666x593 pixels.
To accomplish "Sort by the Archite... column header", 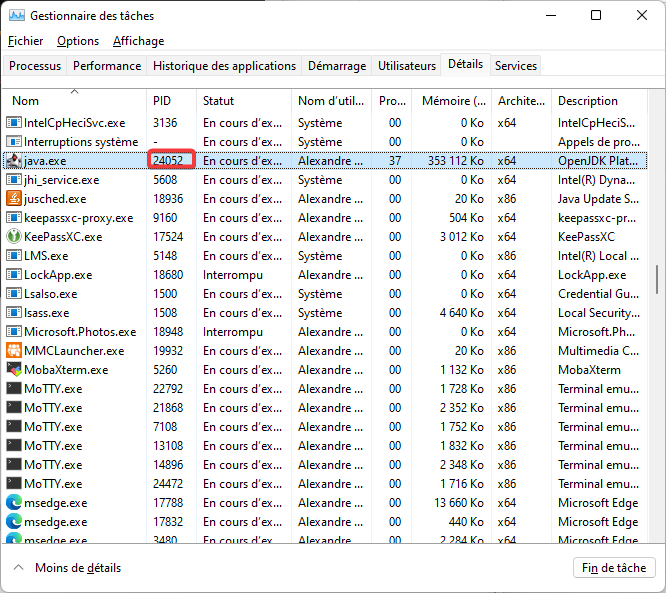I will point(521,101).
